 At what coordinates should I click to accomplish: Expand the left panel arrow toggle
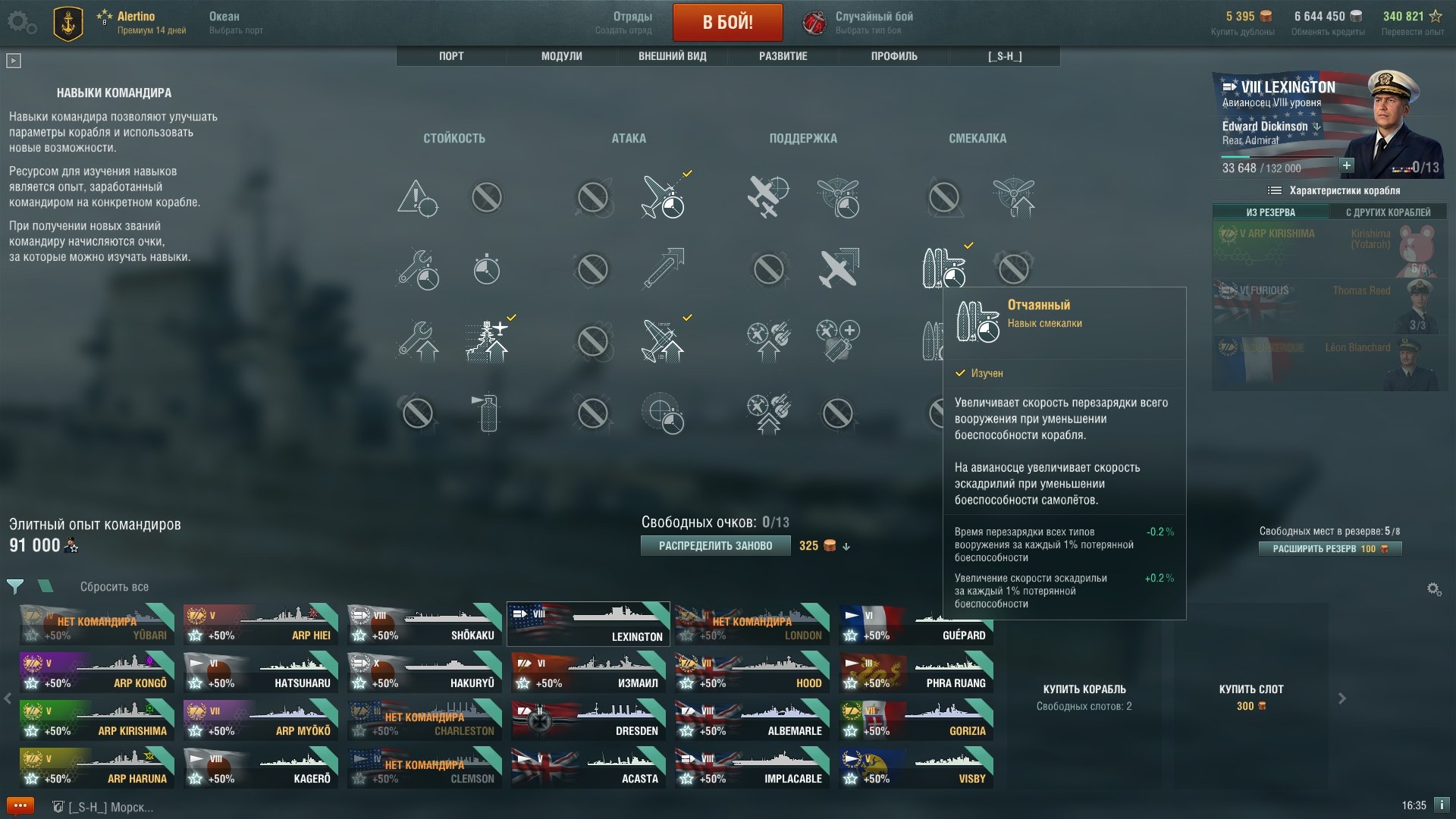pyautogui.click(x=14, y=61)
